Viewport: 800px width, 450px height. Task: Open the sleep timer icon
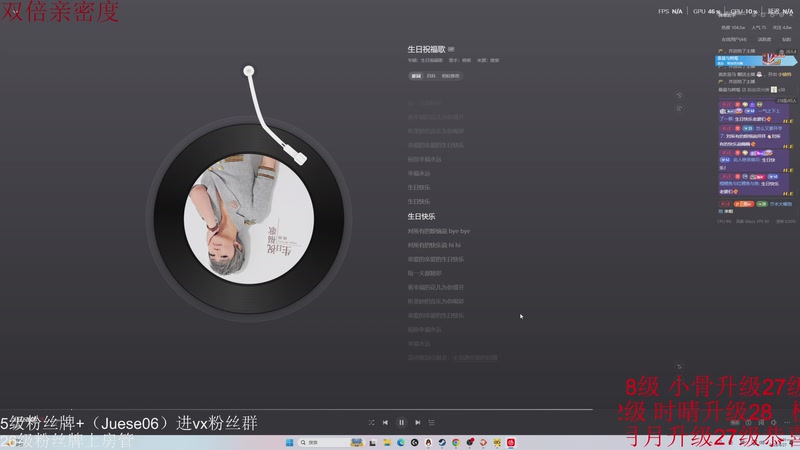pyautogui.click(x=748, y=422)
